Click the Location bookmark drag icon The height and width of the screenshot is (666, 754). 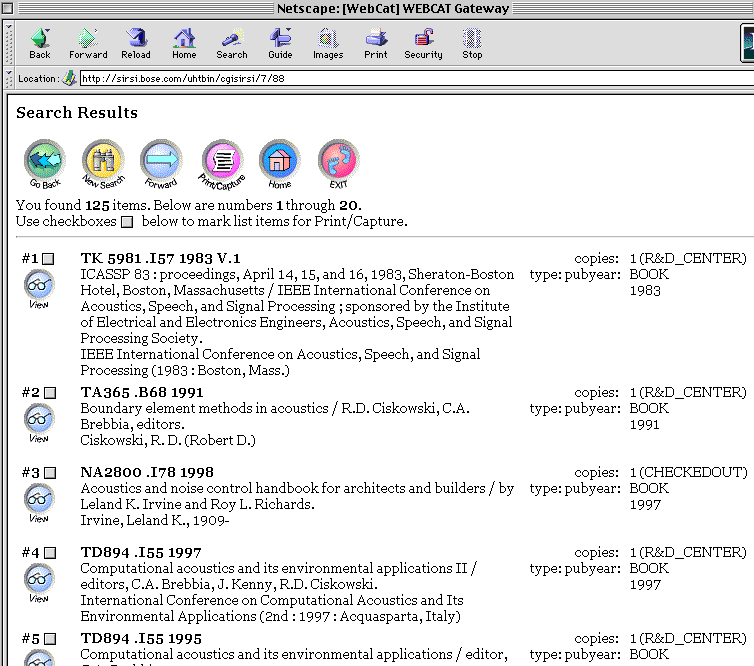click(x=69, y=78)
